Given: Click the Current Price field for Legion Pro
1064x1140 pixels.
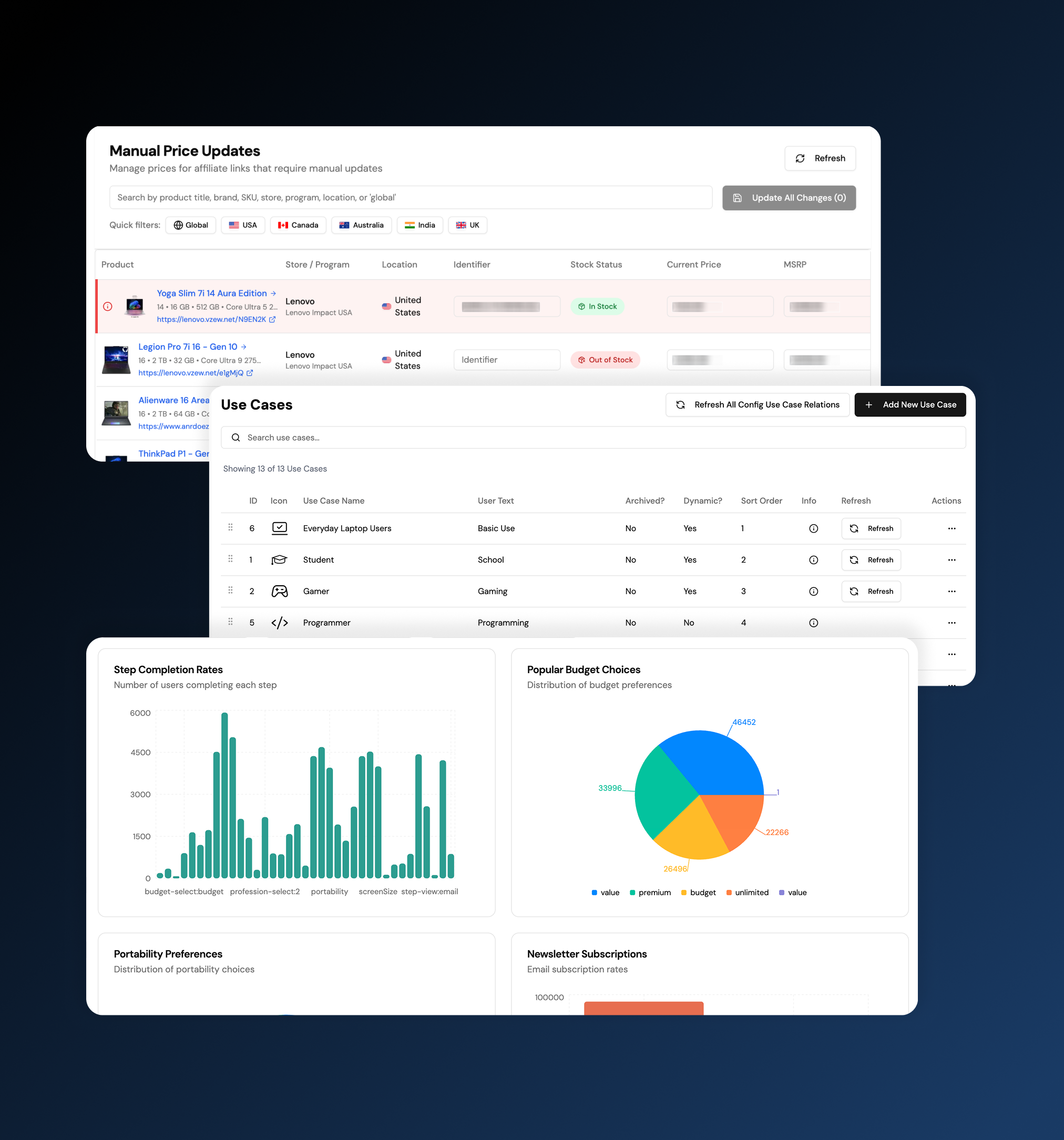Looking at the screenshot, I should click(720, 360).
